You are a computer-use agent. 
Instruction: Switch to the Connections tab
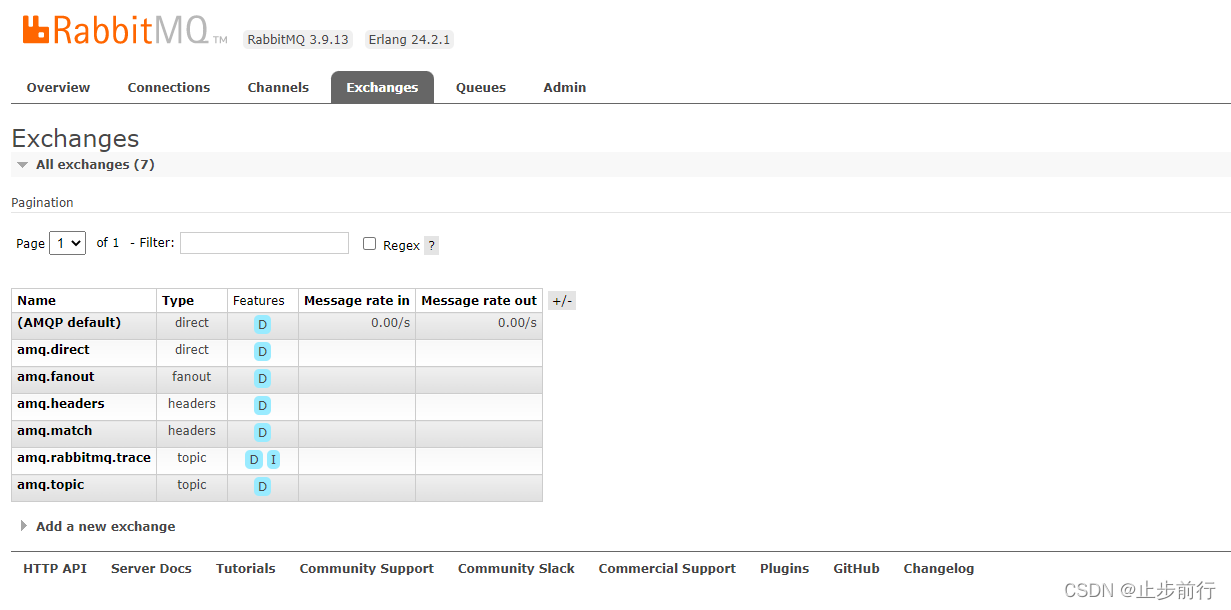tap(169, 88)
